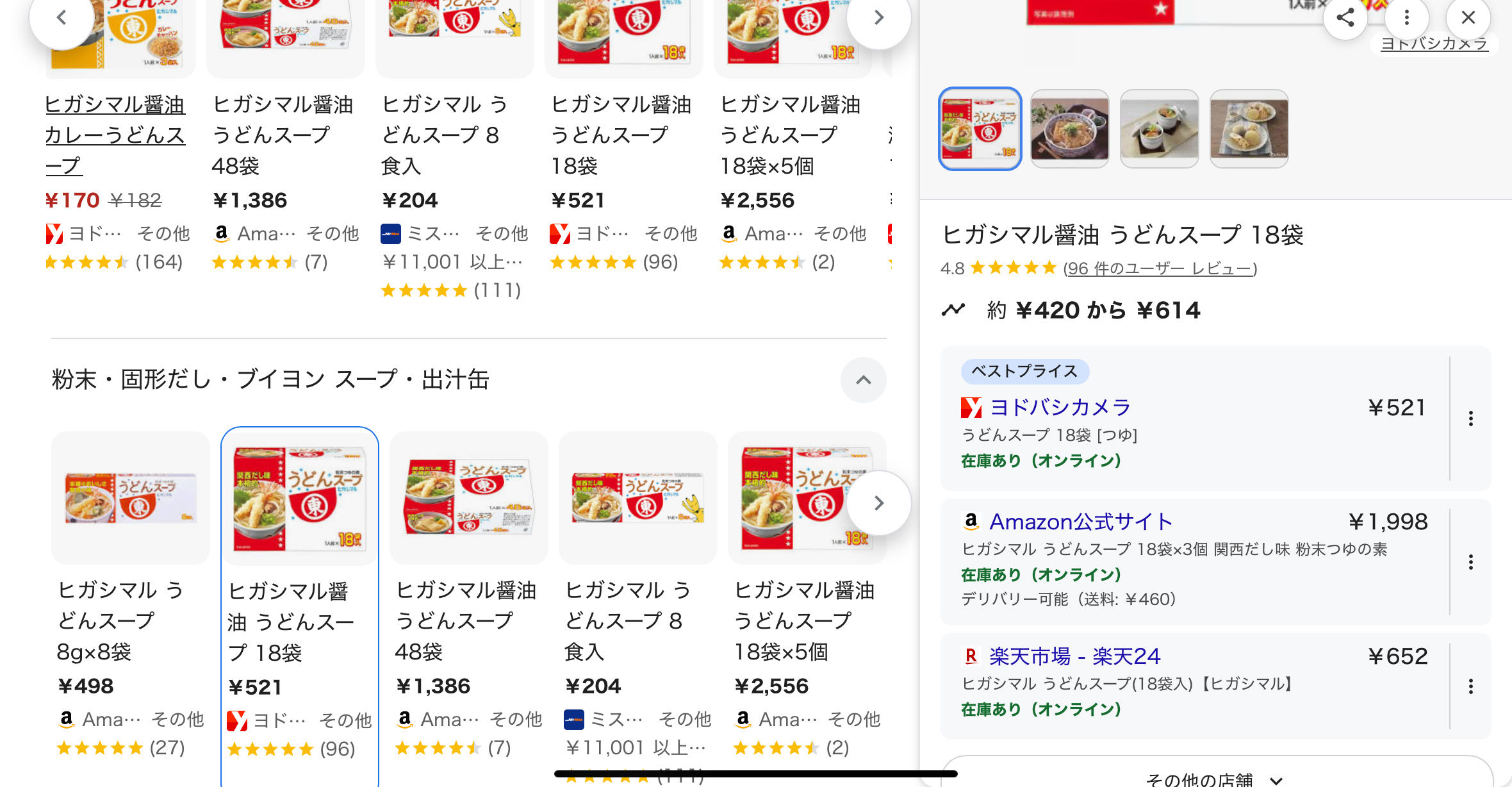The image size is (1512, 787).
Task: Advance the dashi soup carousel with next arrow
Action: click(x=878, y=503)
